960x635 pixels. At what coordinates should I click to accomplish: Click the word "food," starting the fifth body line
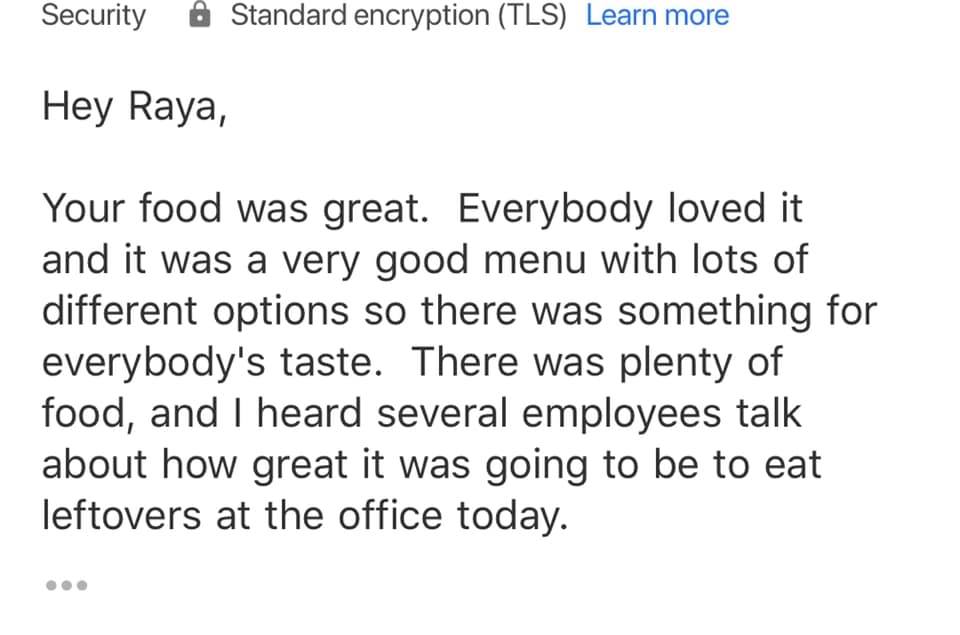tap(88, 413)
